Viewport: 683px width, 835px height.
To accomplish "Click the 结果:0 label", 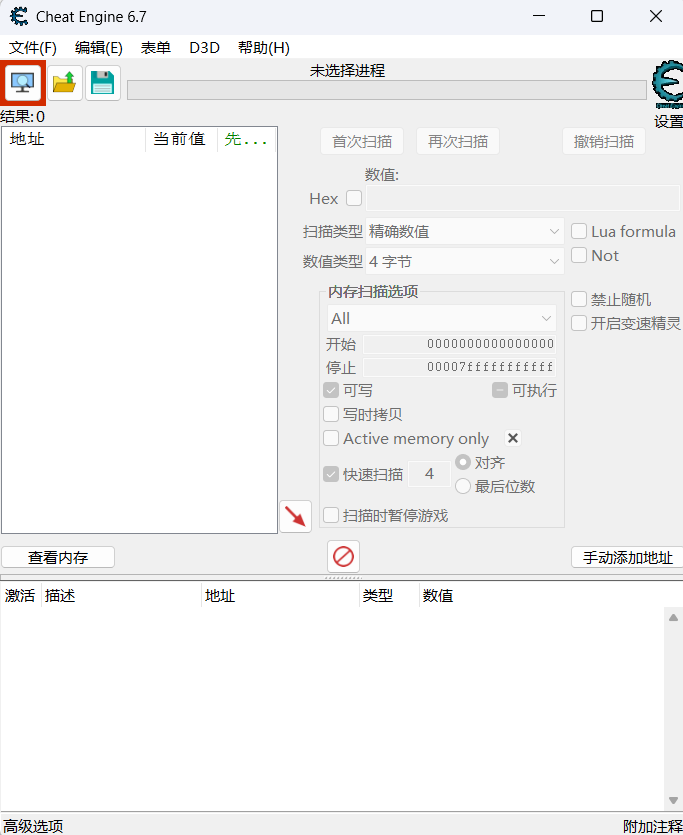I will tap(22, 117).
